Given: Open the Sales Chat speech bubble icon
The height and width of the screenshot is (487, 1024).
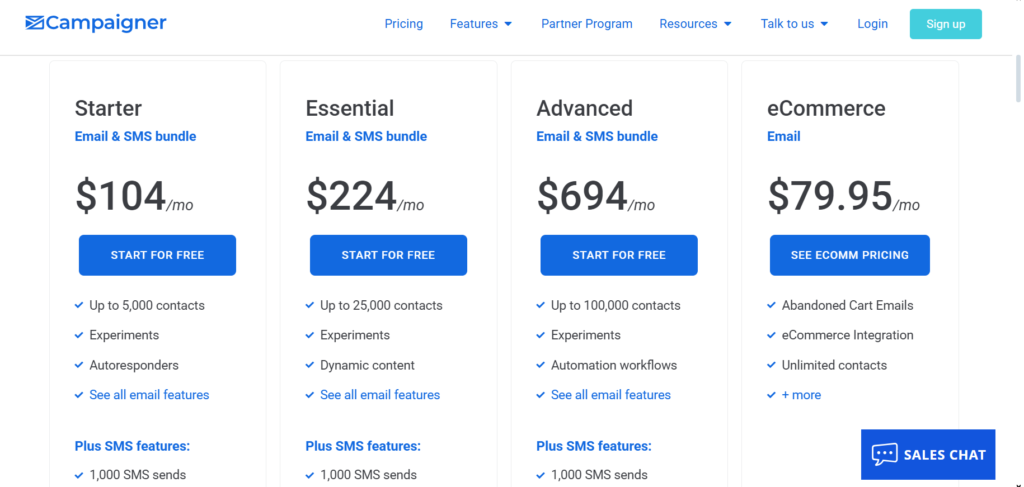Looking at the screenshot, I should [884, 454].
